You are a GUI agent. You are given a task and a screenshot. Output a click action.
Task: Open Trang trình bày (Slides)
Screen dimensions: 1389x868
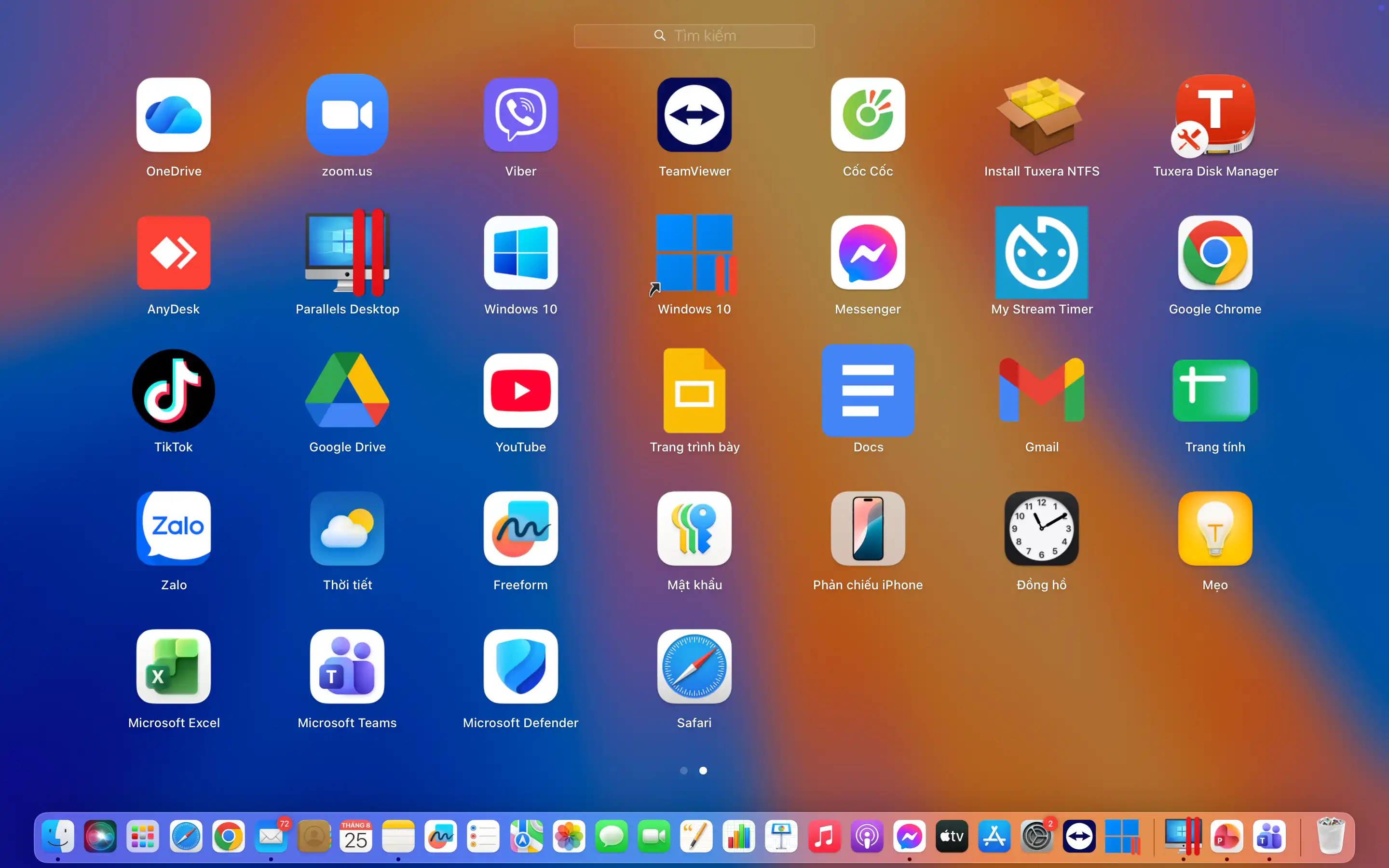tap(694, 391)
